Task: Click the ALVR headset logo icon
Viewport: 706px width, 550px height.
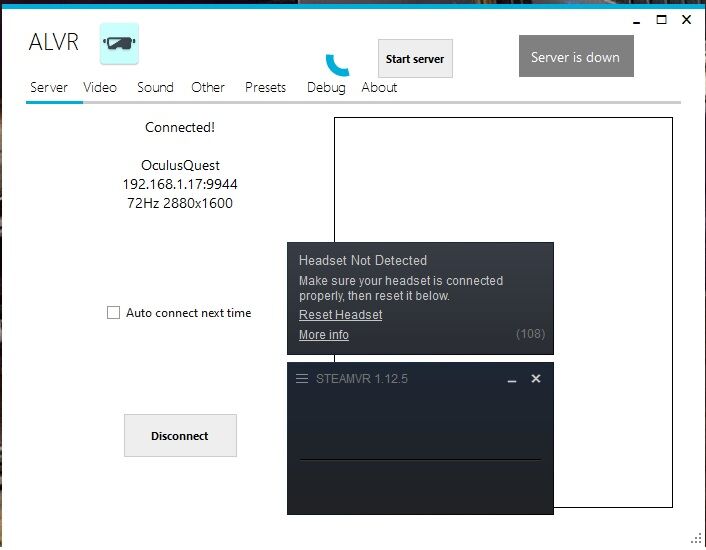Action: tap(119, 43)
